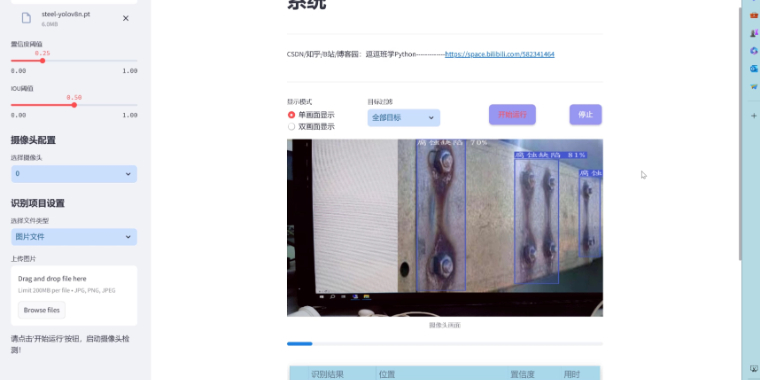Image resolution: width=760 pixels, height=380 pixels.
Task: Click the Drag and drop file here area
Action: (x=74, y=295)
